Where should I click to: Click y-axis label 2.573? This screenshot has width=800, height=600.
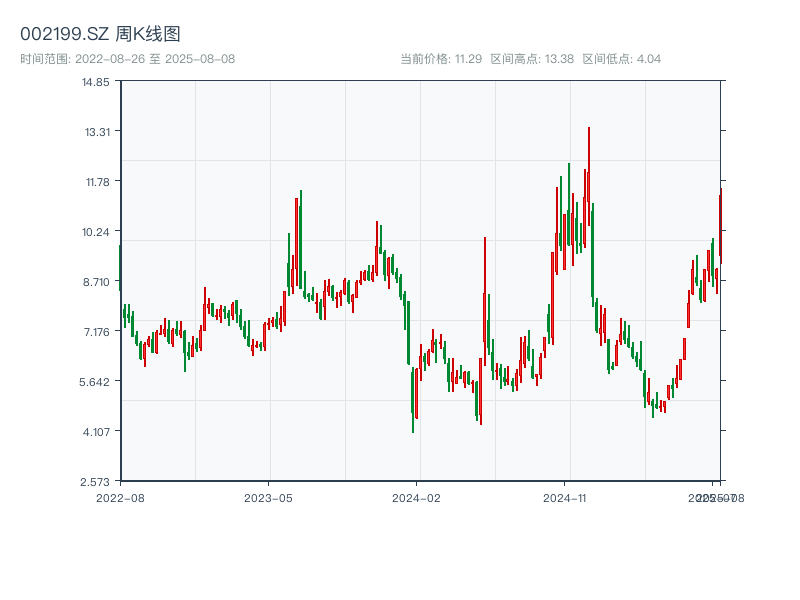[x=95, y=482]
